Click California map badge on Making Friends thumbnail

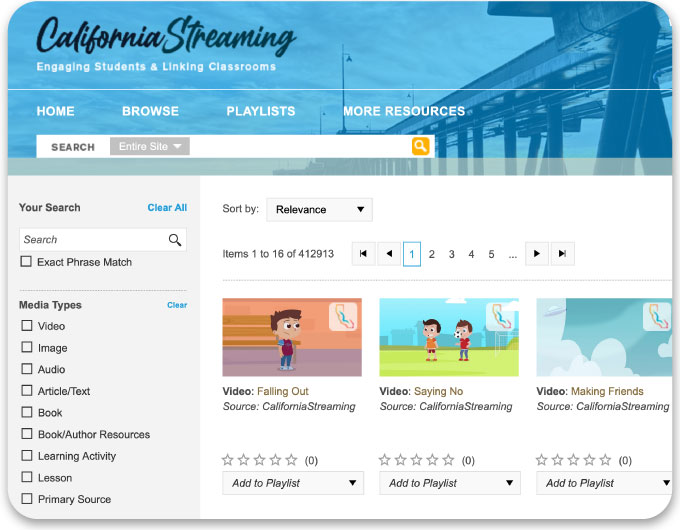click(x=657, y=317)
